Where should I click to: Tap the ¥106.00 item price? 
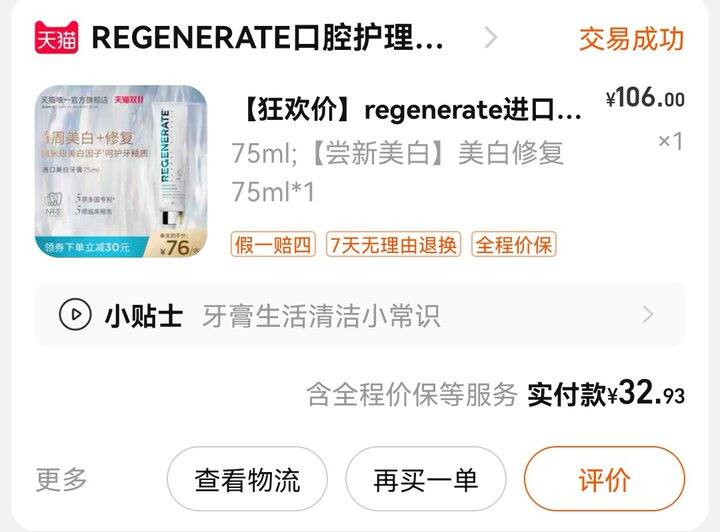click(645, 98)
